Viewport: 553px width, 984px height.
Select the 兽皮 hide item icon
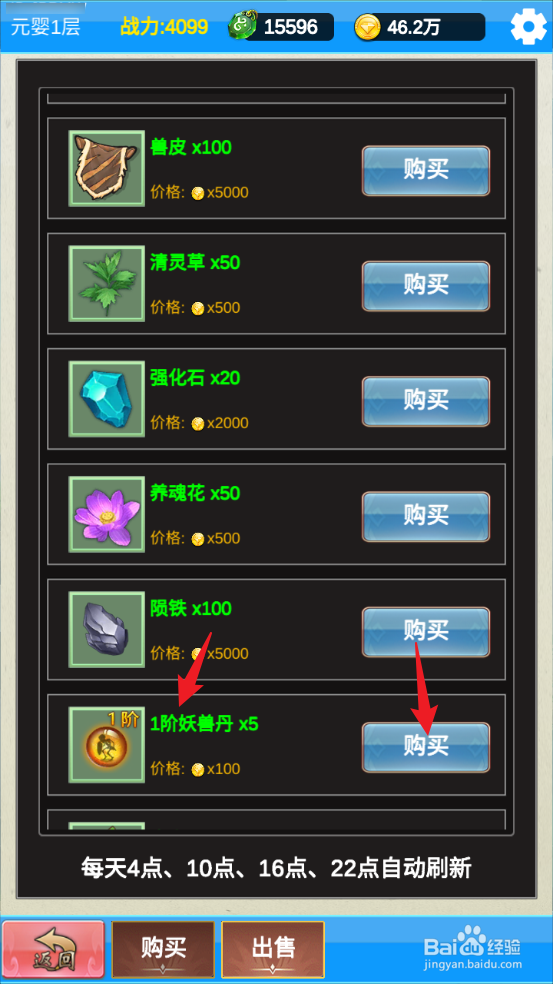(107, 168)
